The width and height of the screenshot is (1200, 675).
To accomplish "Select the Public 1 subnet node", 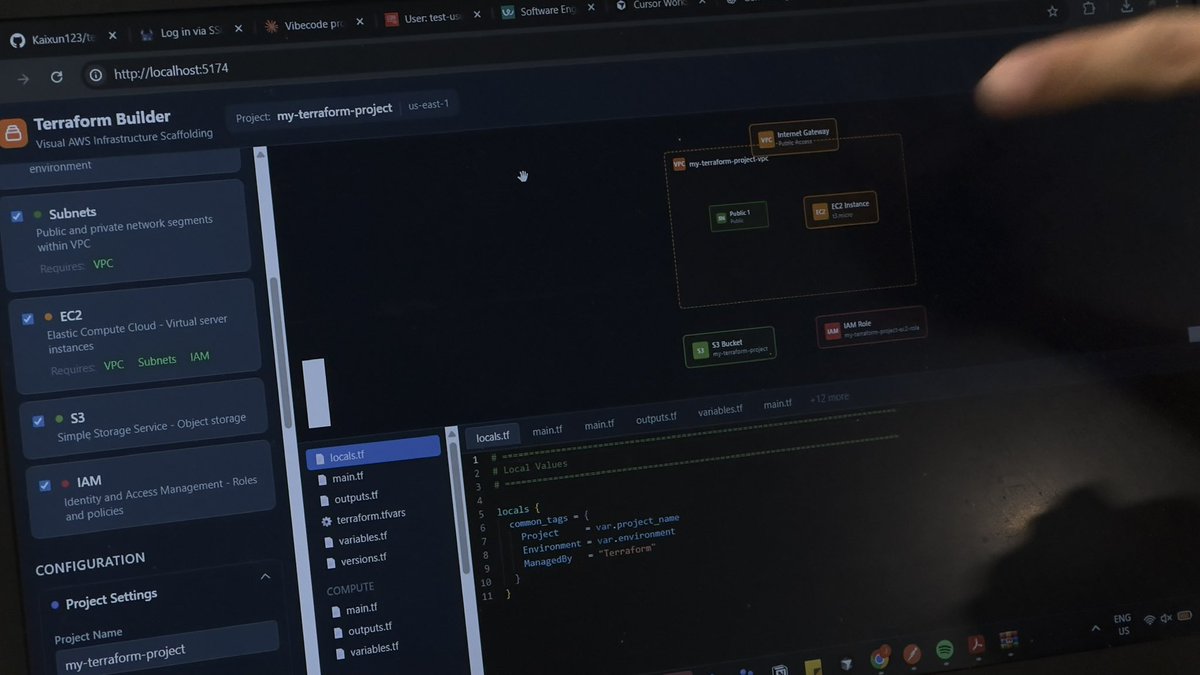I will click(739, 216).
